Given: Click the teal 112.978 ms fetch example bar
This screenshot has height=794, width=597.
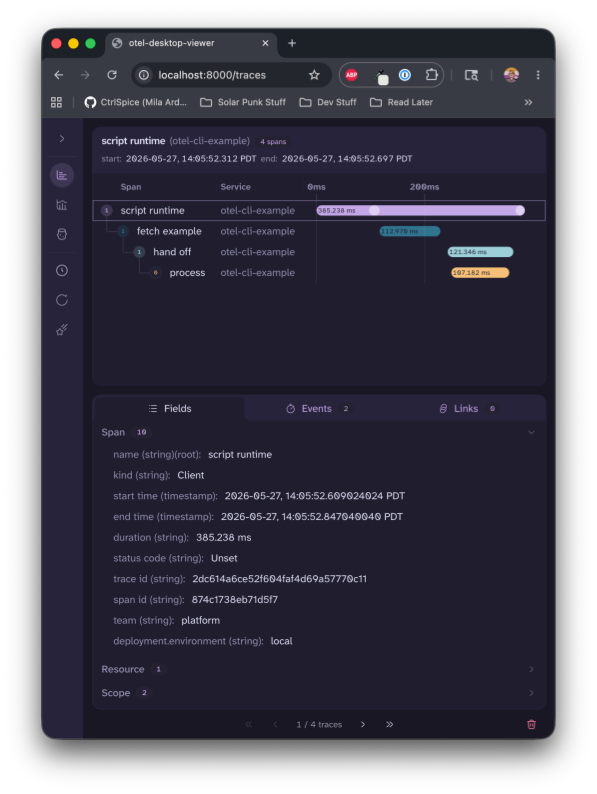Looking at the screenshot, I should click(410, 231).
